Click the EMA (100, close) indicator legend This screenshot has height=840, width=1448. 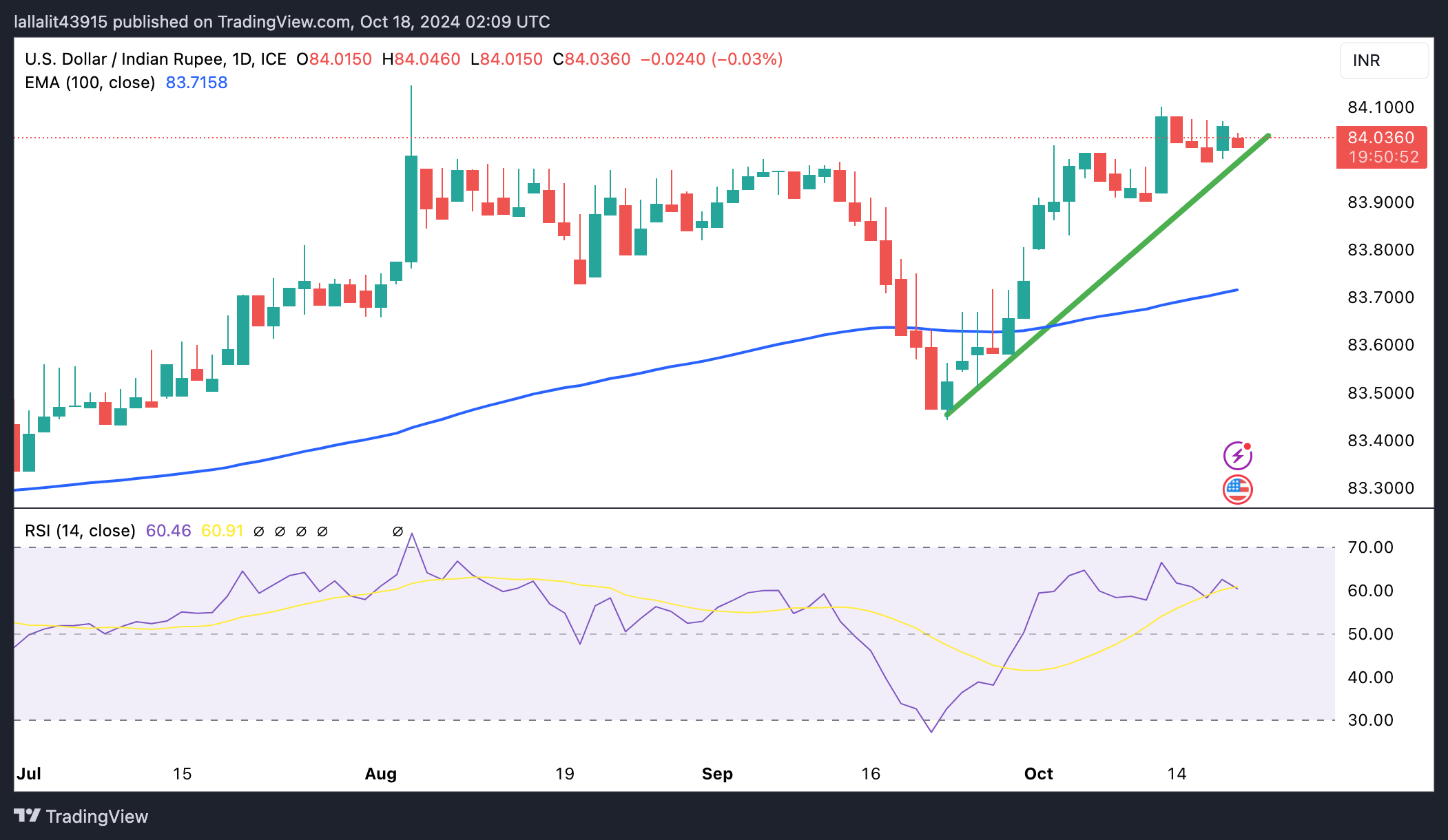(x=90, y=83)
